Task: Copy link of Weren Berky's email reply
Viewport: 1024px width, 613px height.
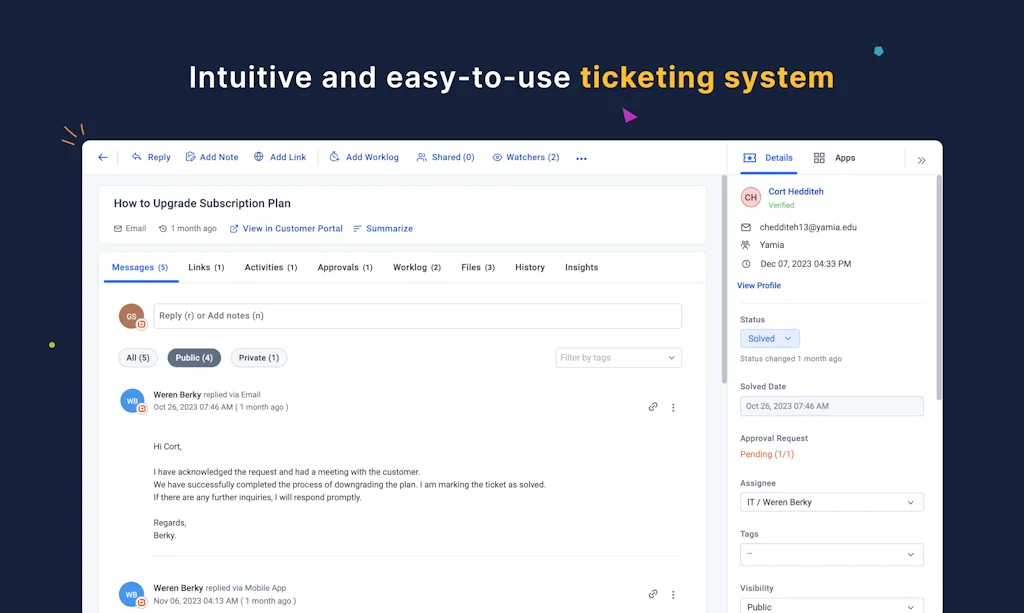Action: pos(653,407)
